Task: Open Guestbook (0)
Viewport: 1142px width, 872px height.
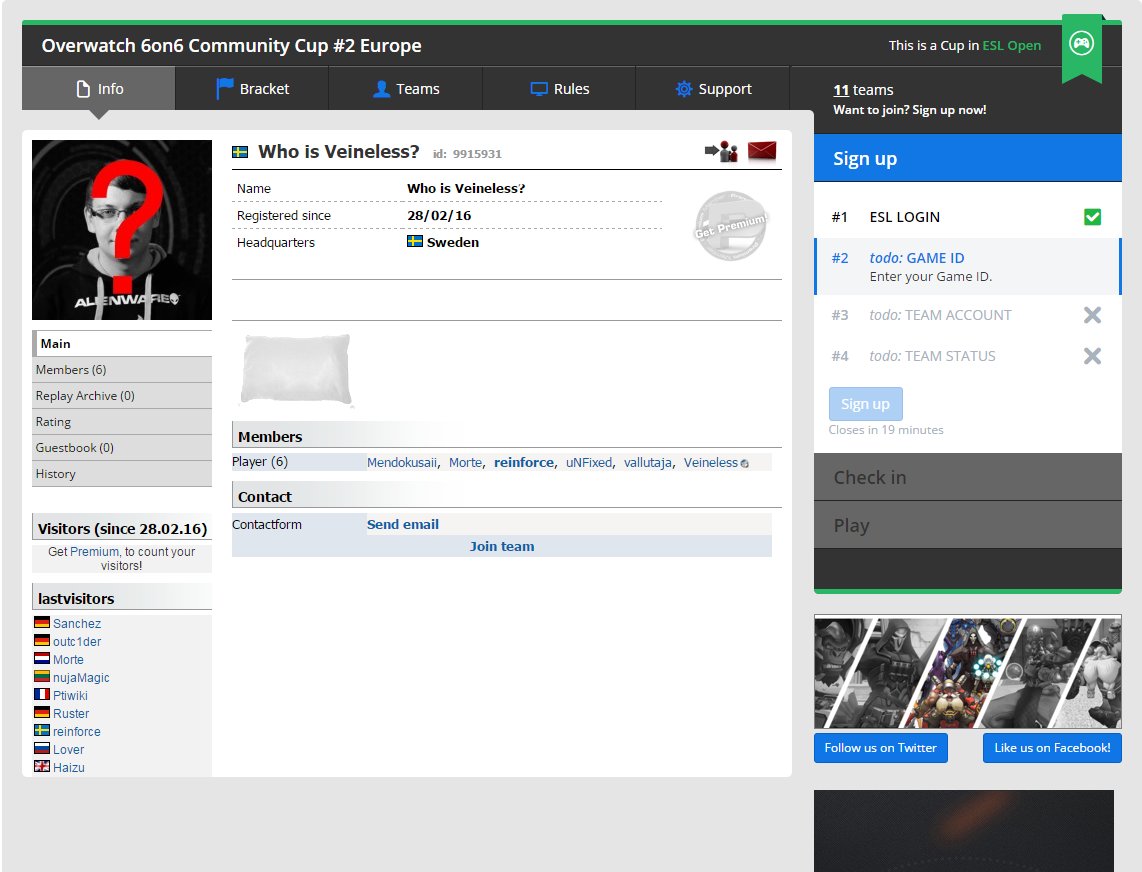Action: (122, 447)
